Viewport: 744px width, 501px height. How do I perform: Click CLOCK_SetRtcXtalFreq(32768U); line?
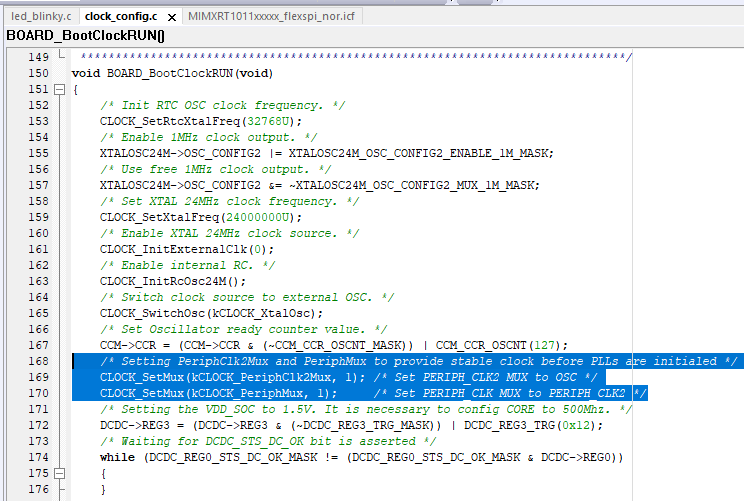[201, 121]
